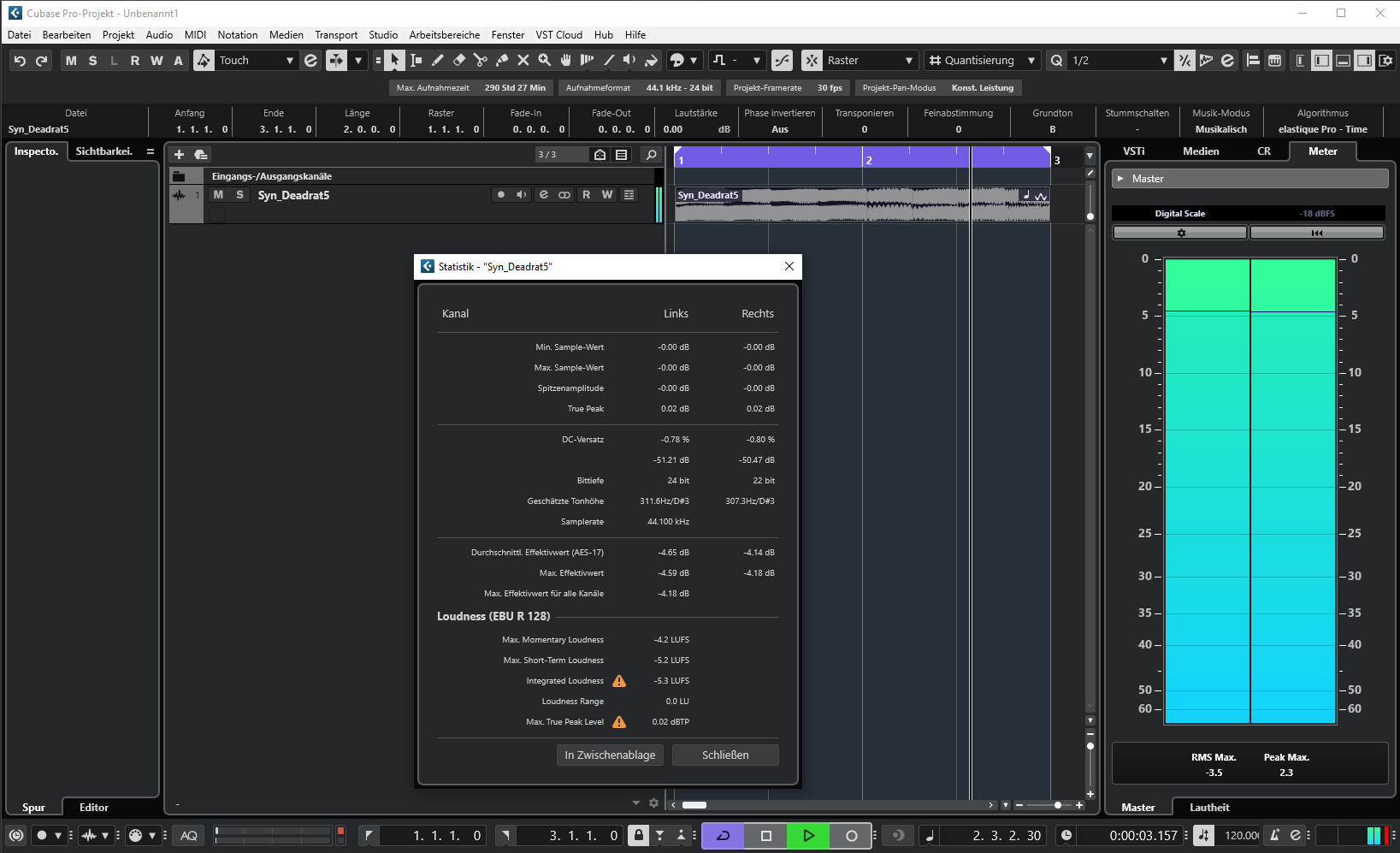Open the Transport menu
1400x853 pixels.
pos(336,35)
